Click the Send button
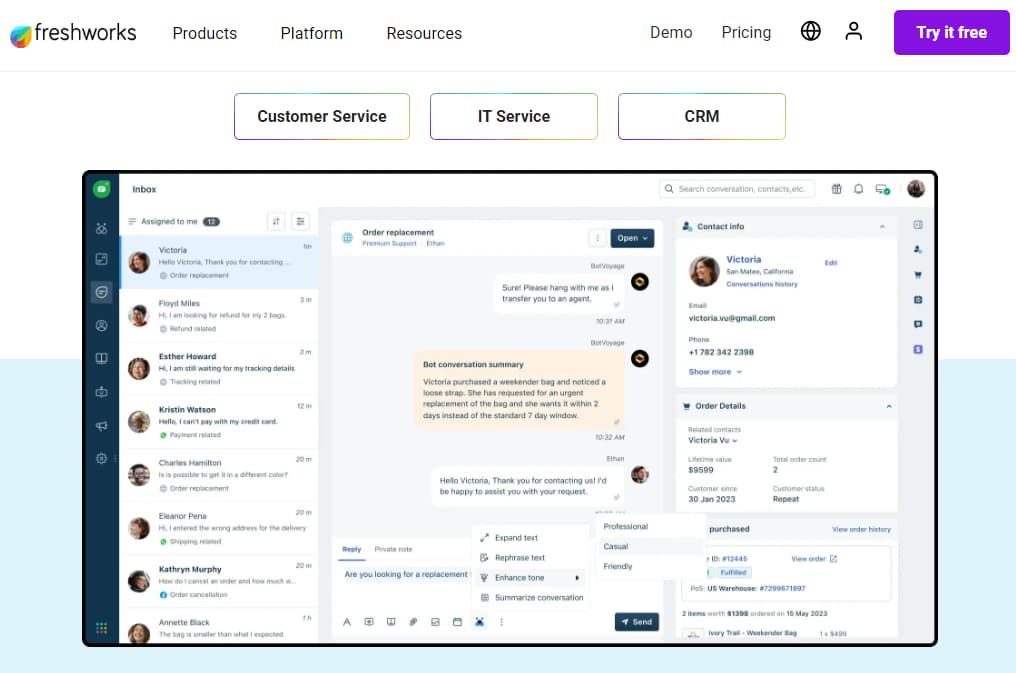The width and height of the screenshot is (1016, 673). coord(636,622)
